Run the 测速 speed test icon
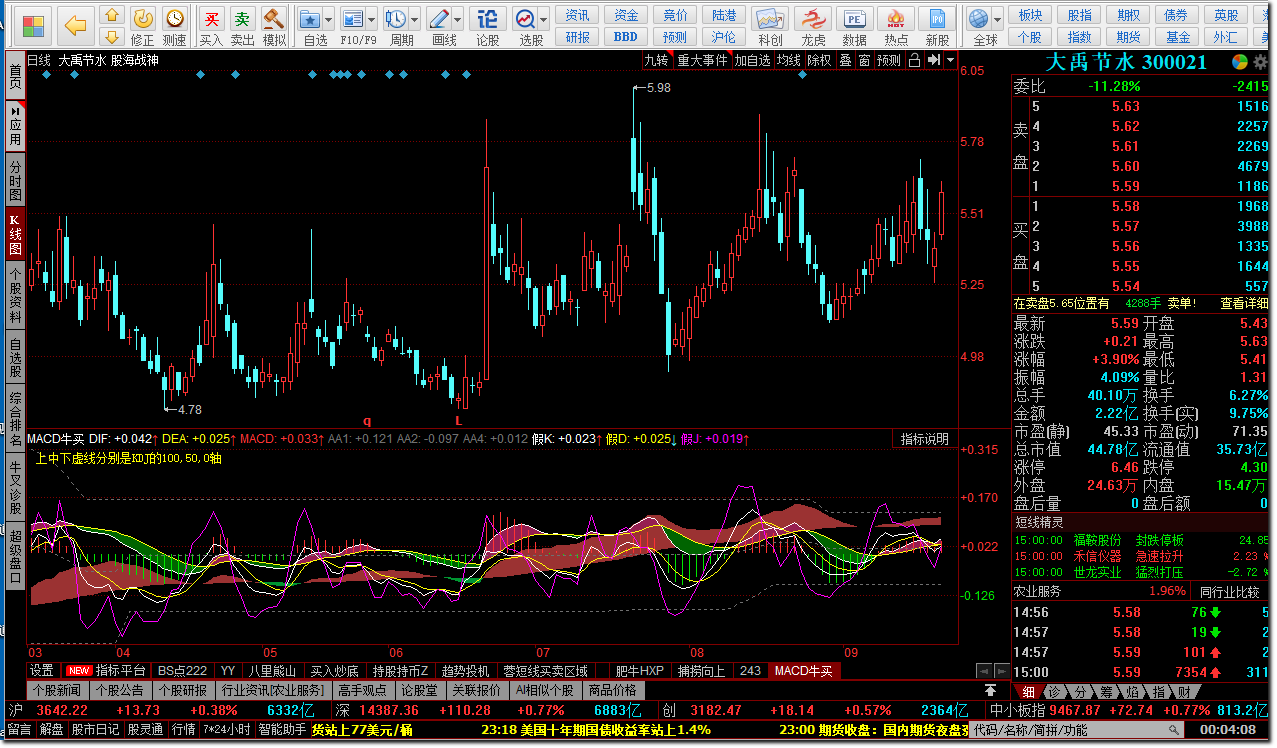 (x=174, y=18)
